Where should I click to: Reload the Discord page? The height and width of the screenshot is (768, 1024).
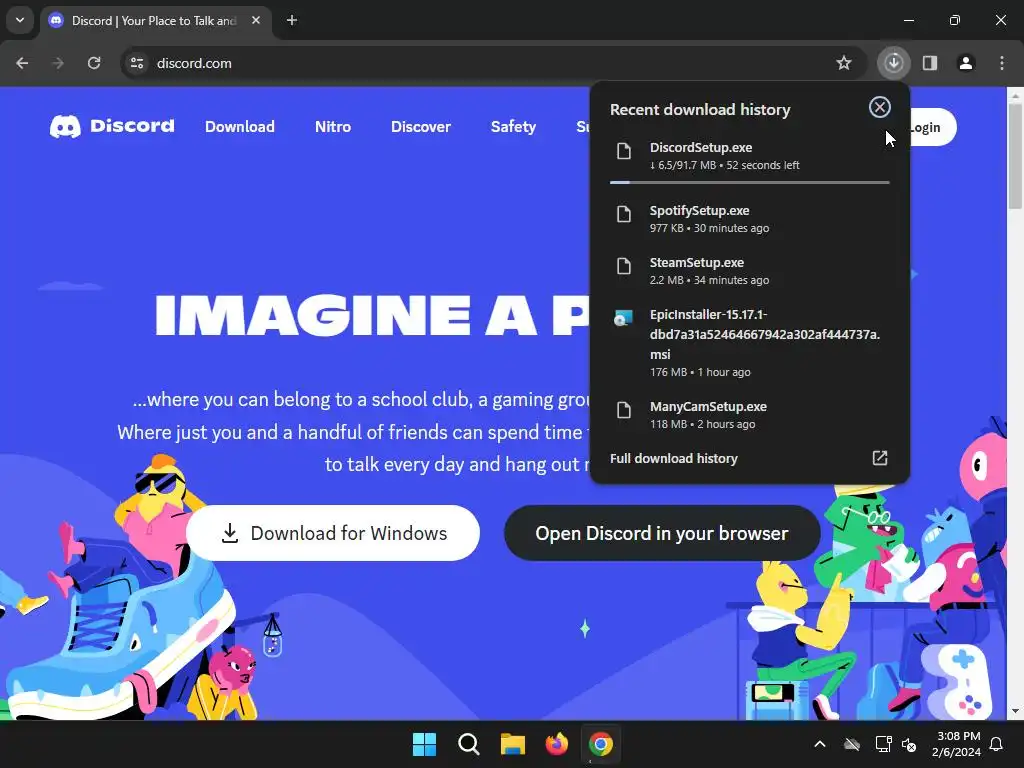94,63
